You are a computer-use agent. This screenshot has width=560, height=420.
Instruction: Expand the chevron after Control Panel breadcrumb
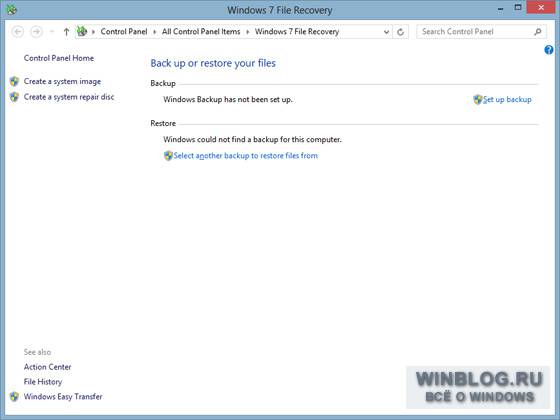[x=155, y=32]
